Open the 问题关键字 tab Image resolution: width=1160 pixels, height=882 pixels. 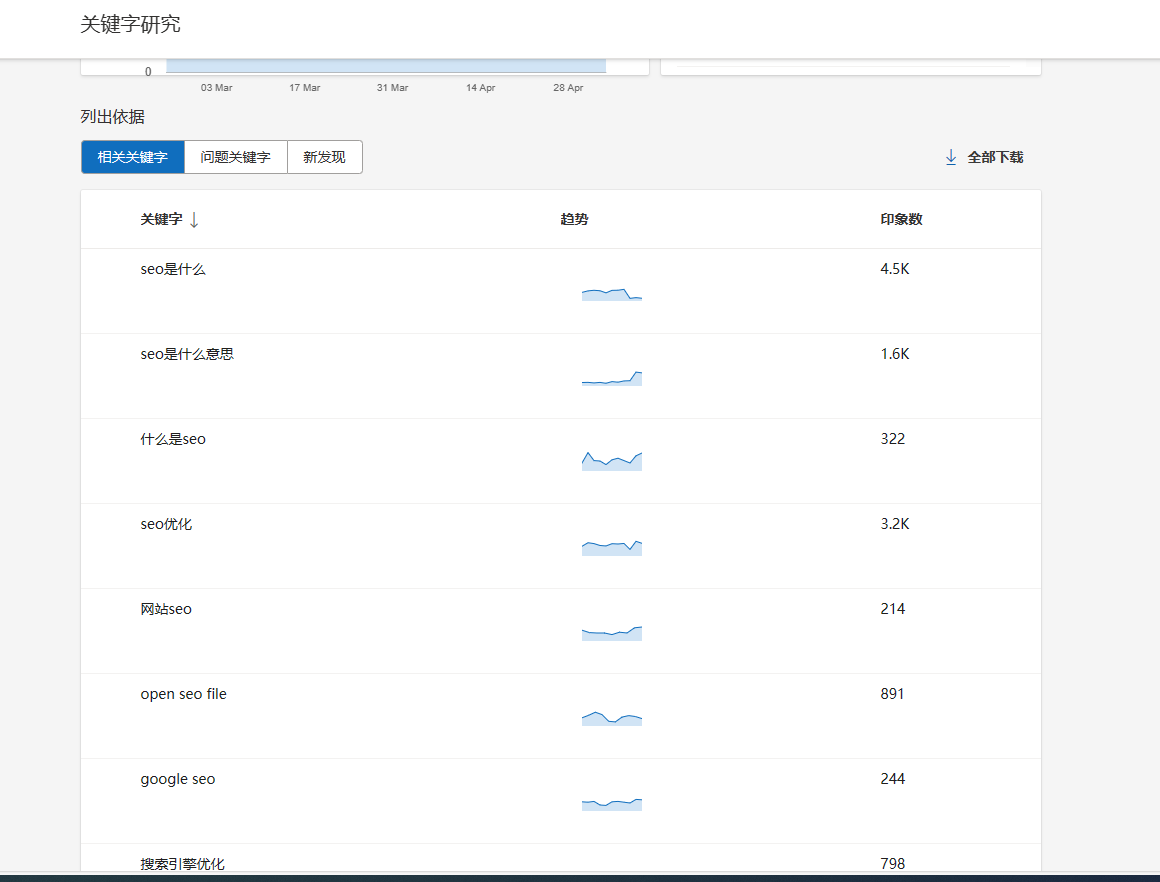[235, 157]
